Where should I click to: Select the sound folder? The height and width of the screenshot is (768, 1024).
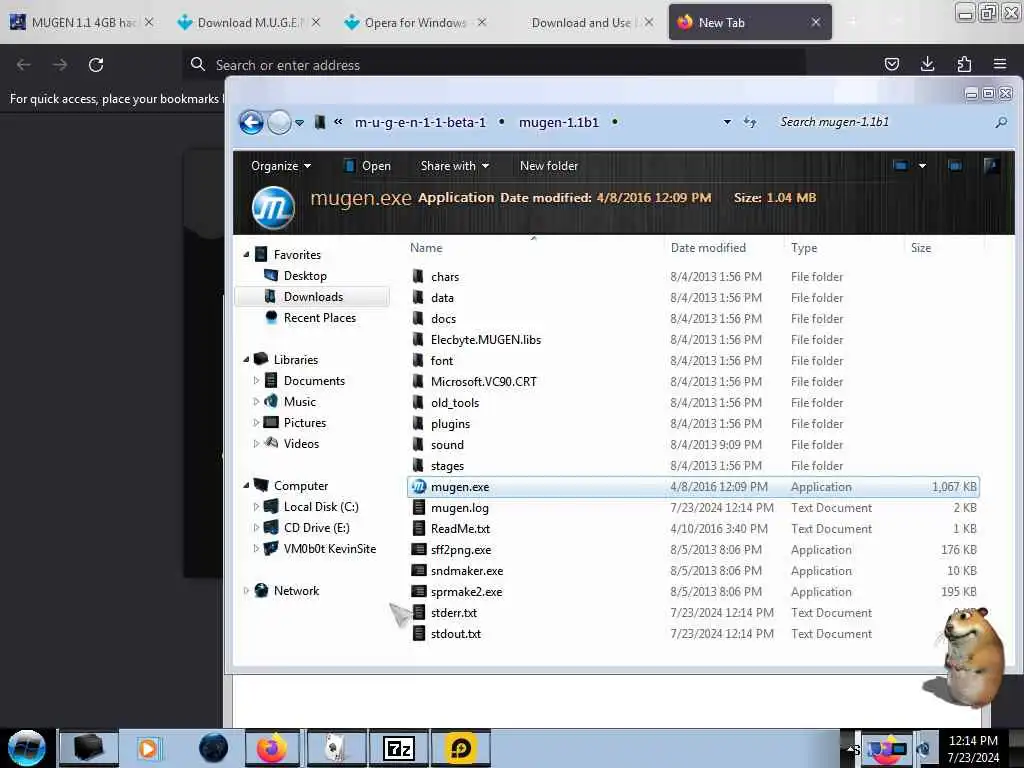click(x=447, y=444)
